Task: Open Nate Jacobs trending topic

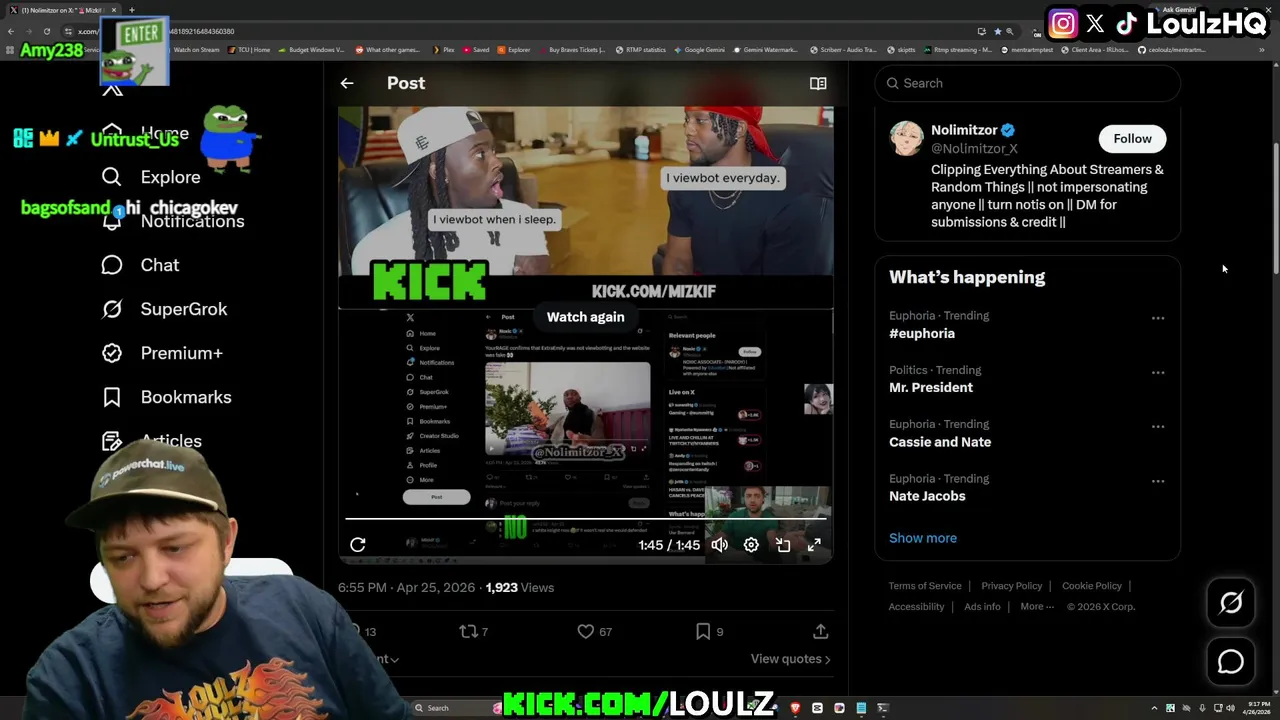Action: tap(927, 496)
